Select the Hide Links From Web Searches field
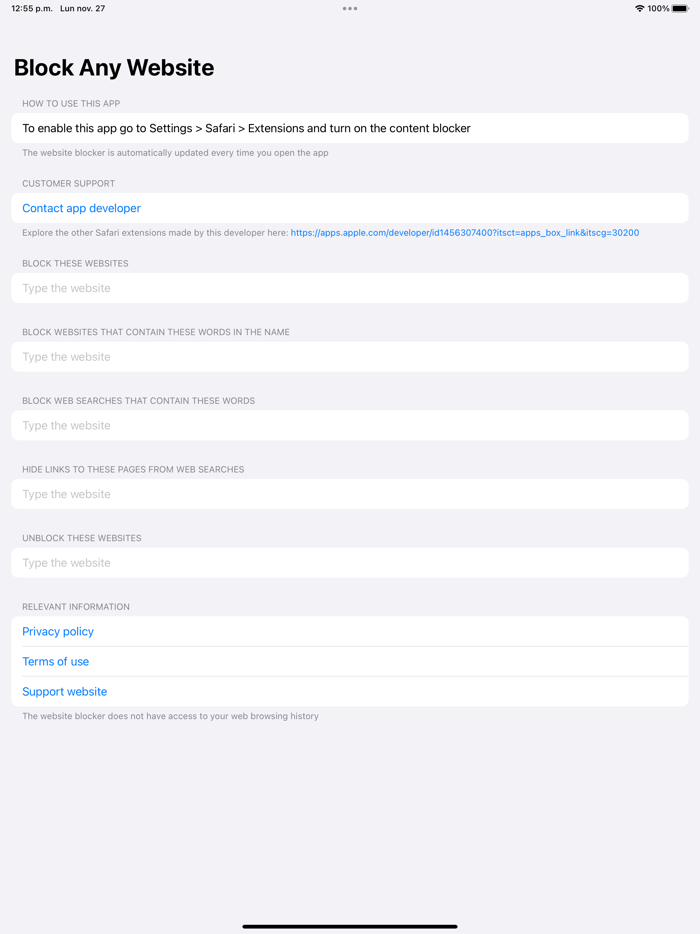 (x=350, y=493)
